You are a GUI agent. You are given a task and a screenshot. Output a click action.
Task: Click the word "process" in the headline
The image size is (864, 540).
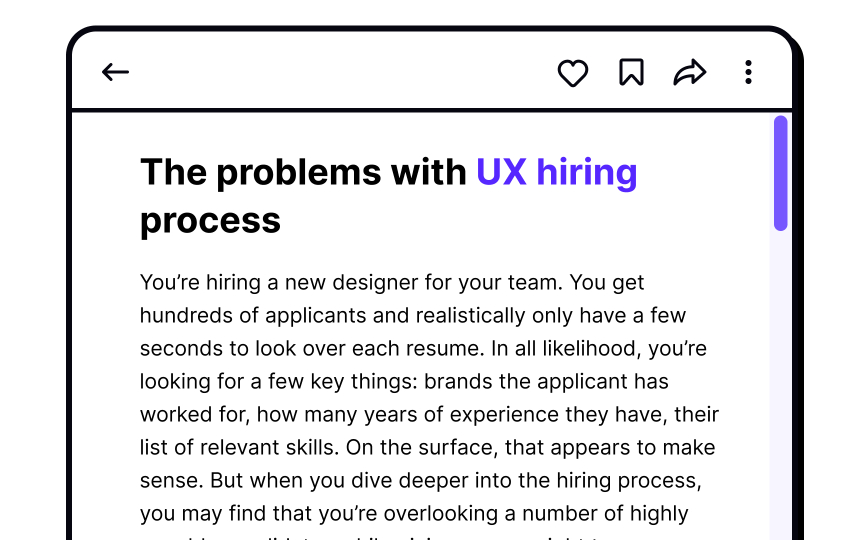(x=210, y=220)
